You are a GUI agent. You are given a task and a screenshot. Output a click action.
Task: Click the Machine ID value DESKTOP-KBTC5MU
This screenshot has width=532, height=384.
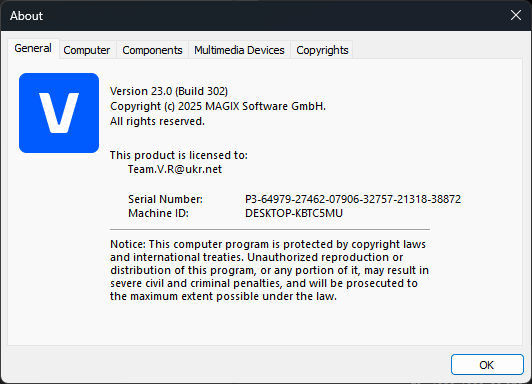tap(294, 213)
